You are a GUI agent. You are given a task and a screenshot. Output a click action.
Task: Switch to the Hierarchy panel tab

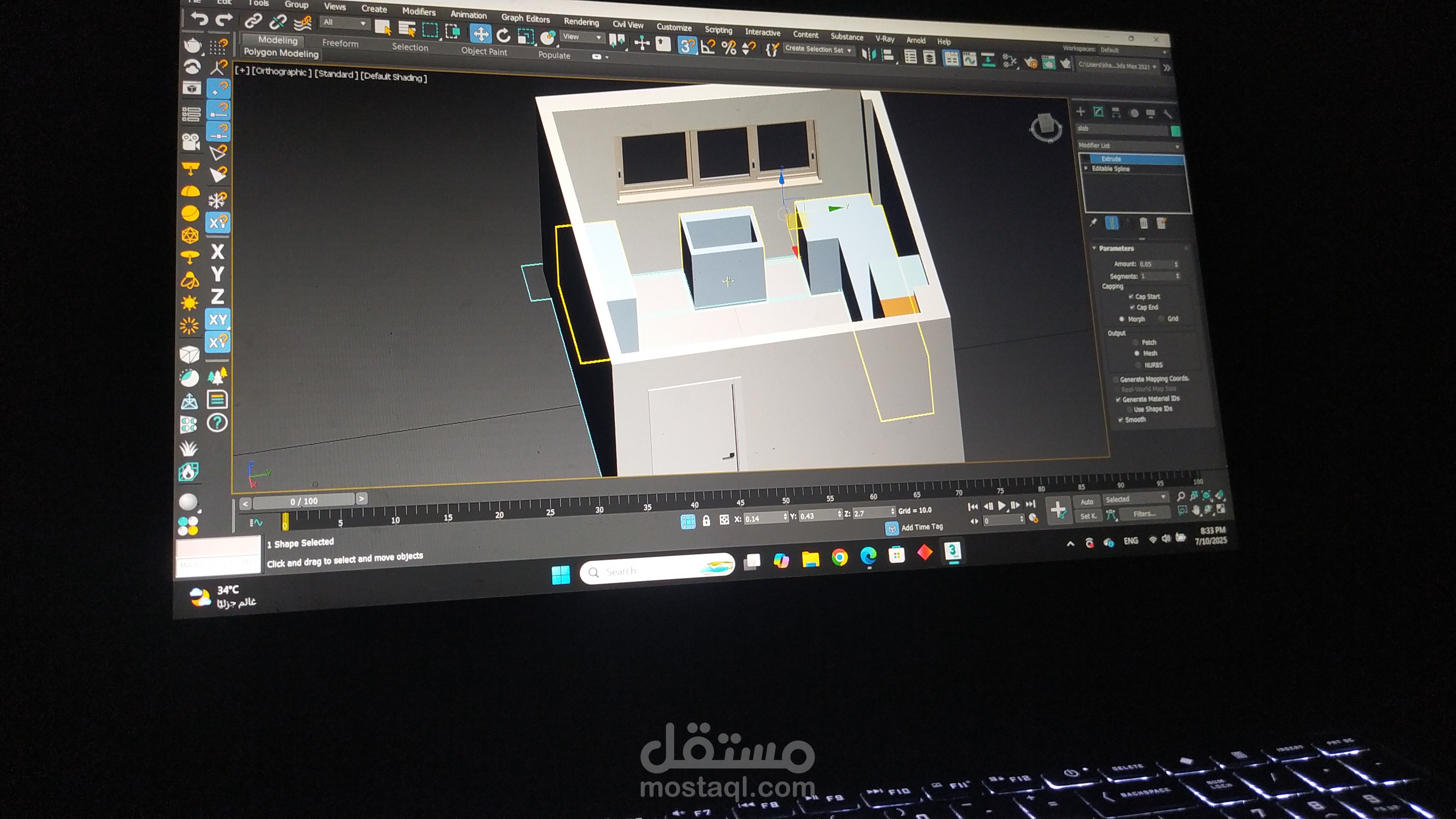(1116, 113)
